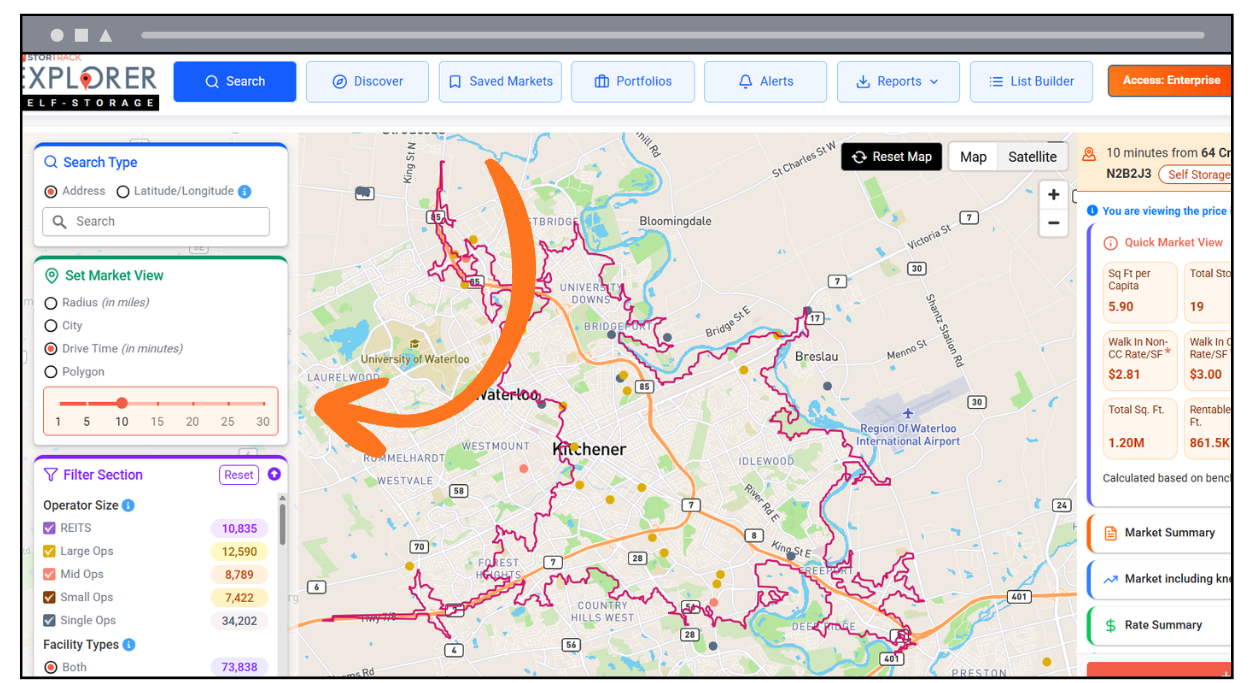Go to Saved Markets
Viewport: 1254px width, 683px height.
(500, 82)
